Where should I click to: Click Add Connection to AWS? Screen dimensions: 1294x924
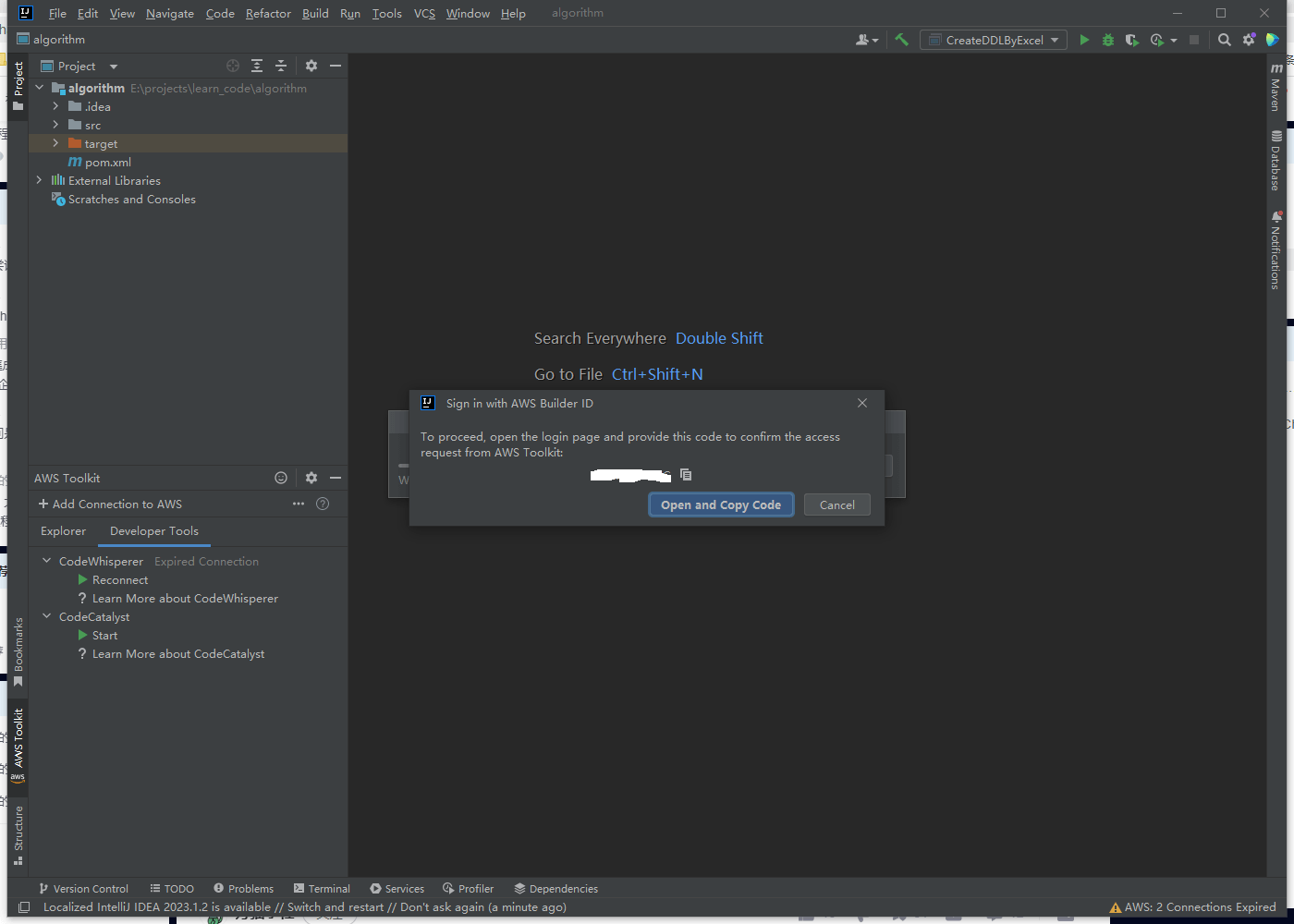point(110,504)
